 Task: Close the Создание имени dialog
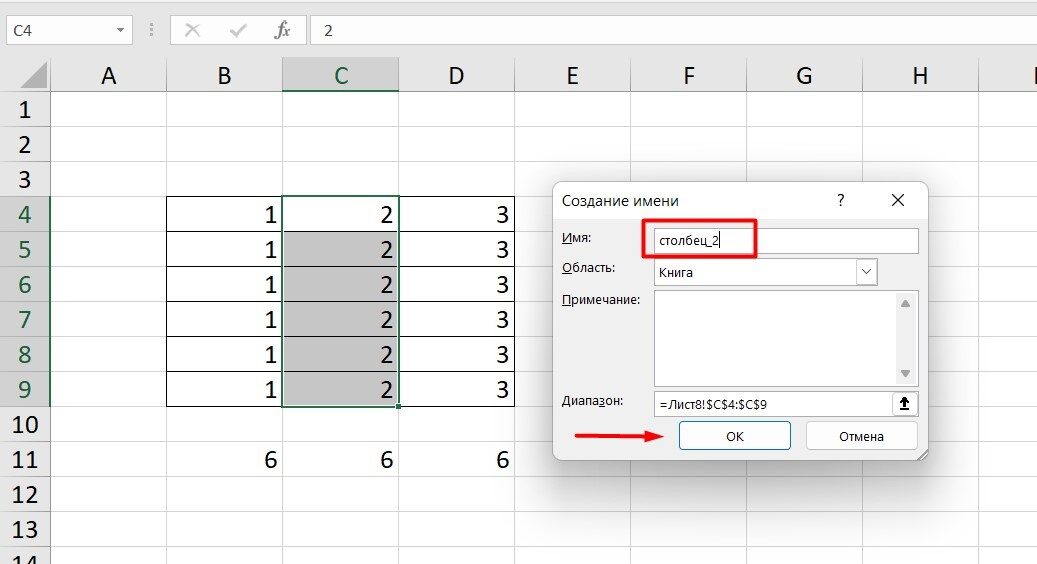click(897, 200)
